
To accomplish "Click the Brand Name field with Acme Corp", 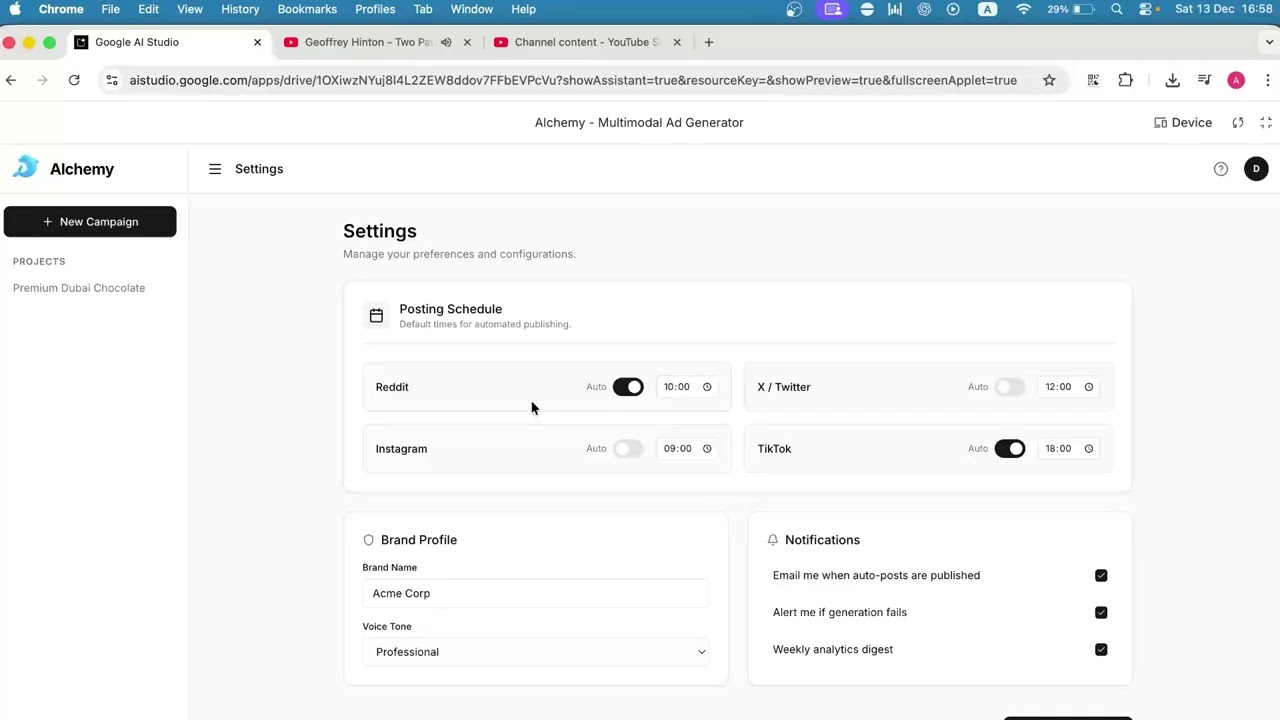I will pyautogui.click(x=536, y=593).
